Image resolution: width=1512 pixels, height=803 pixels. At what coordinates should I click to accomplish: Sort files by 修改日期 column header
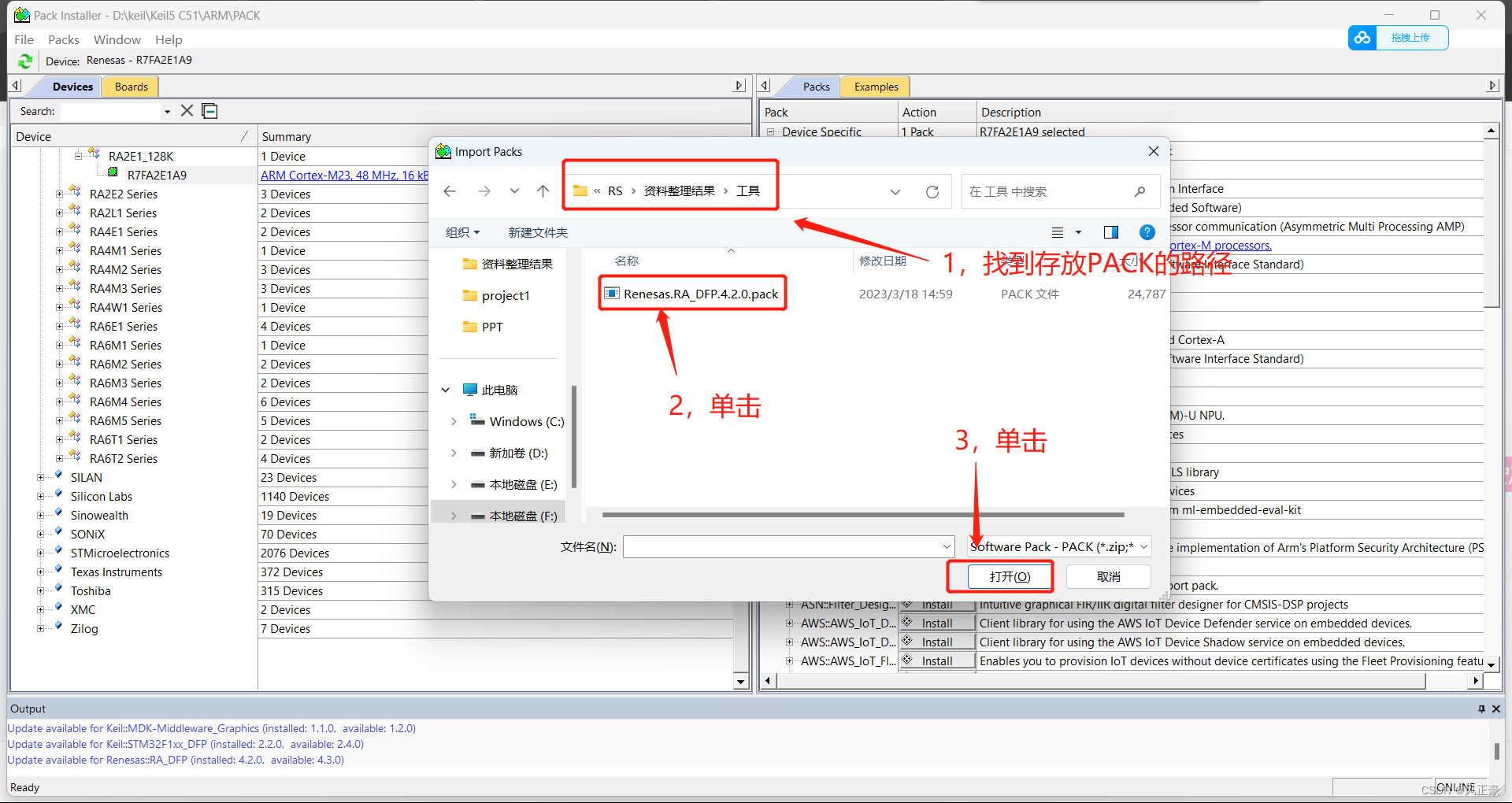pos(882,261)
